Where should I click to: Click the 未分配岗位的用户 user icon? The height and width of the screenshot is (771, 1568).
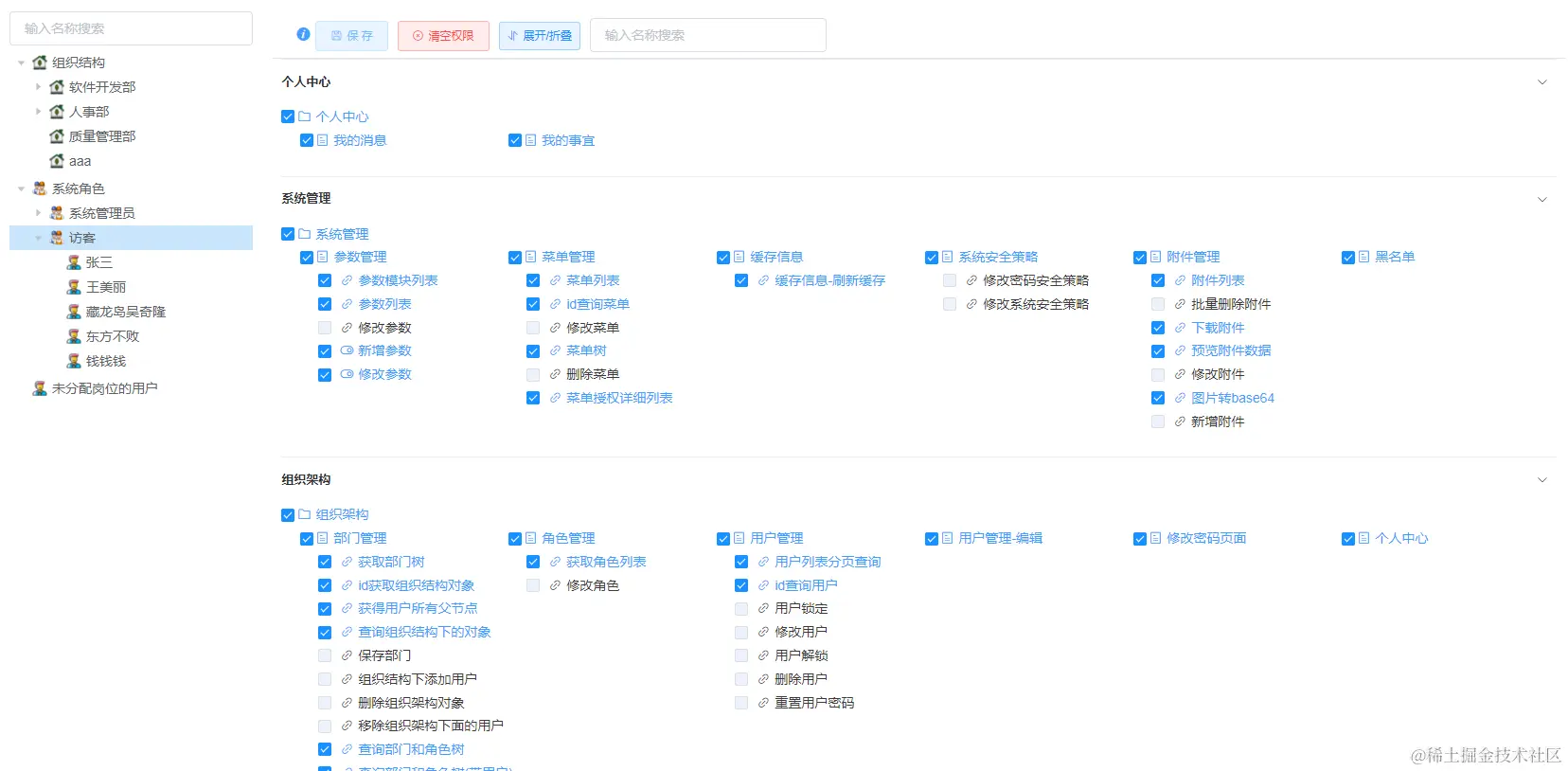(40, 388)
